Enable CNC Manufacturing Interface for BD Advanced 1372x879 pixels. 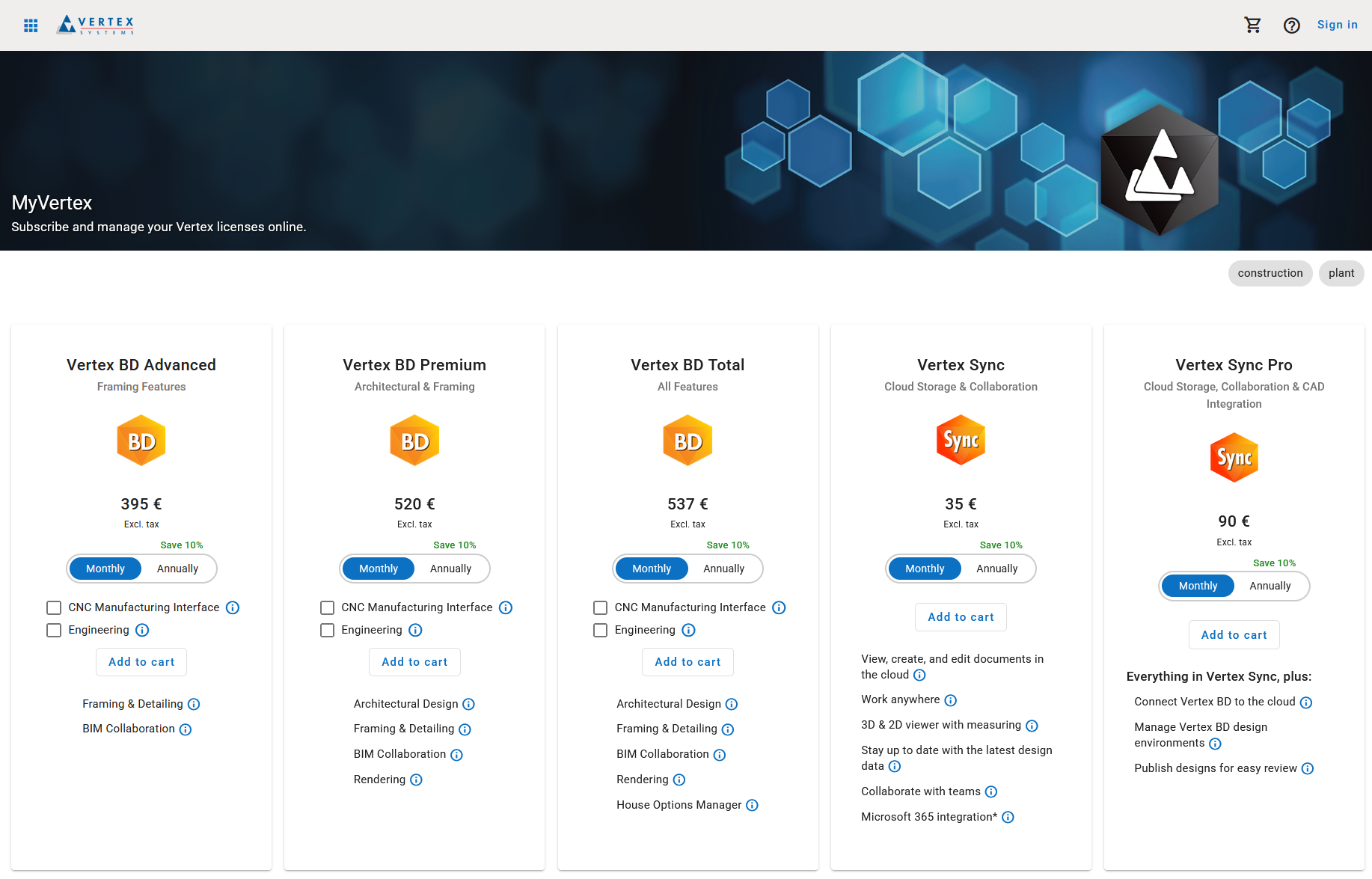54,607
